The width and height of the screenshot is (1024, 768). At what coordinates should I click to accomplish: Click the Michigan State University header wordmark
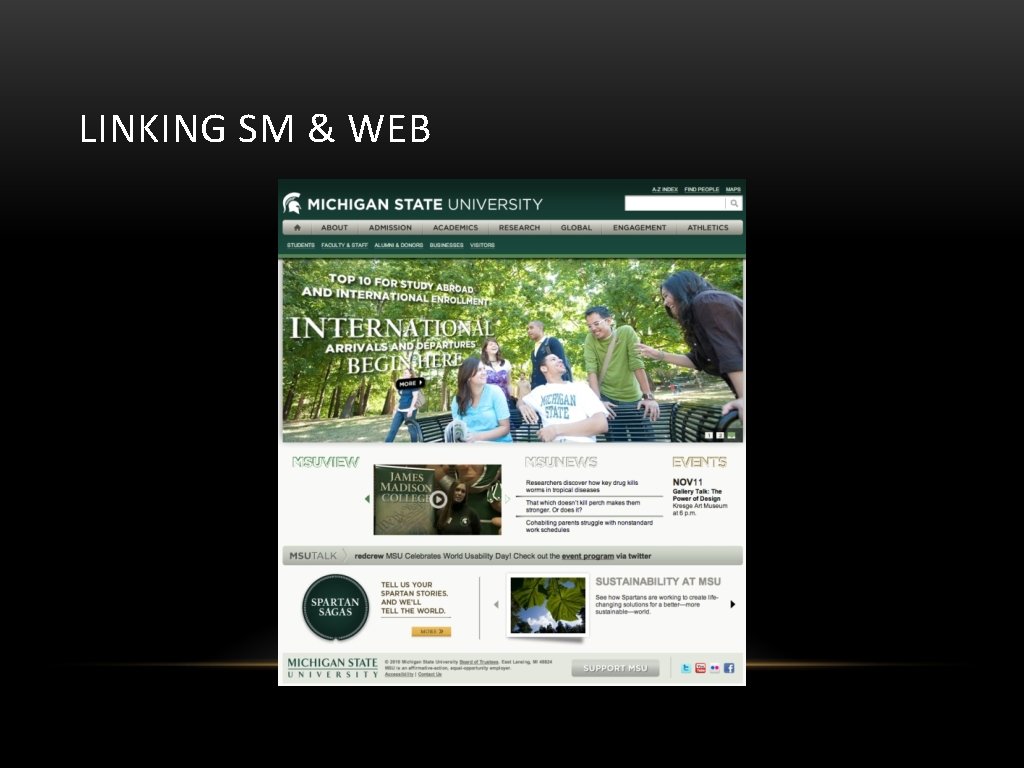[424, 204]
